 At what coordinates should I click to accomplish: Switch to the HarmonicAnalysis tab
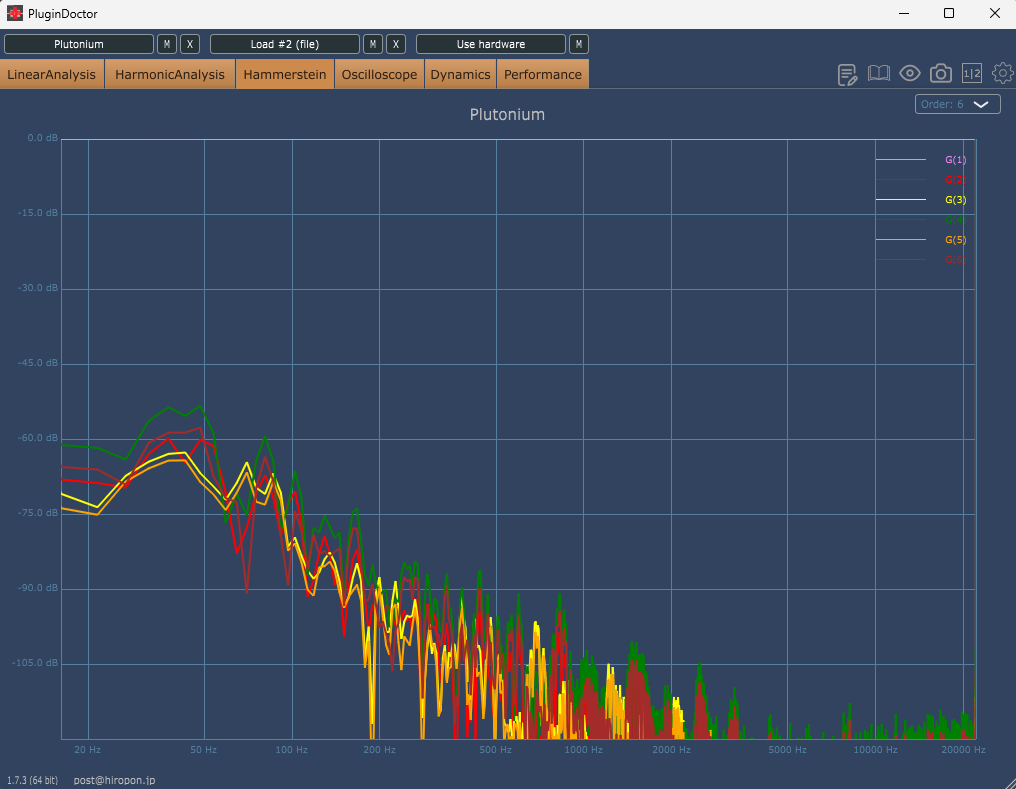pos(170,74)
